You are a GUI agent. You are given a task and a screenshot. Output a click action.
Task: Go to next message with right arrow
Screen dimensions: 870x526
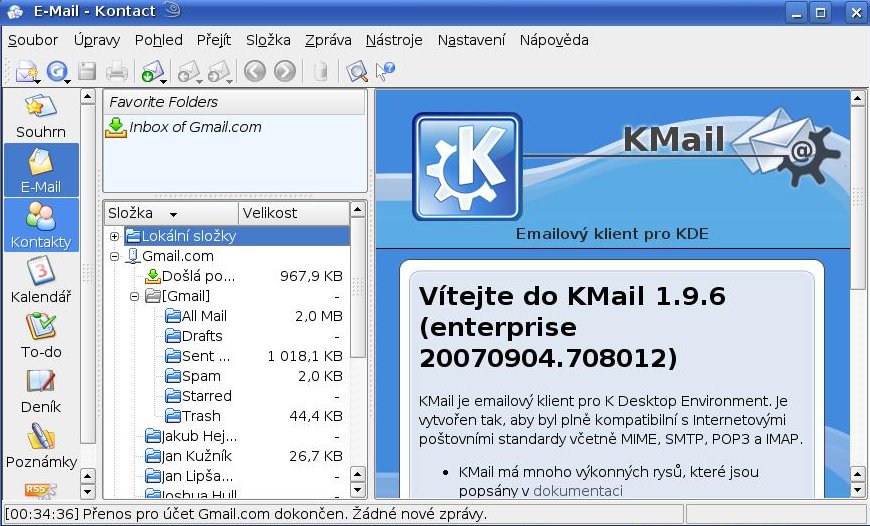pos(285,71)
